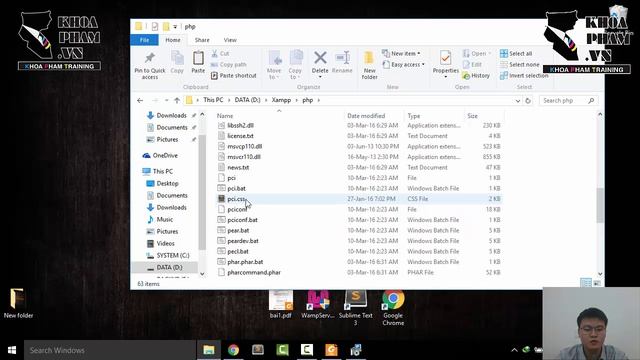Image resolution: width=640 pixels, height=360 pixels.
Task: Go up one folder level
Action: [177, 100]
